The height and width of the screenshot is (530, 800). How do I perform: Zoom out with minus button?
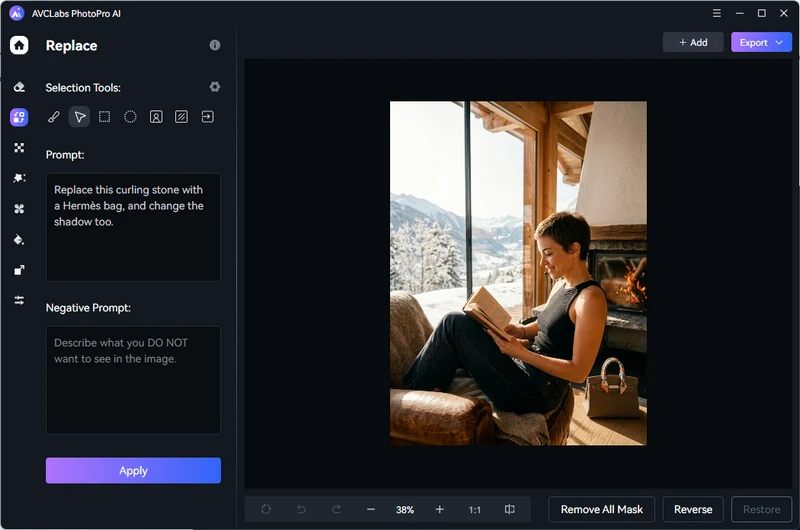tap(371, 509)
